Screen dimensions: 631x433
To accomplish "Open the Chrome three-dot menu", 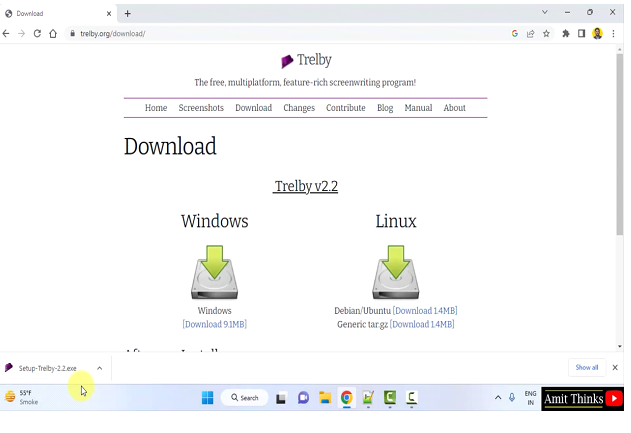I will [613, 34].
